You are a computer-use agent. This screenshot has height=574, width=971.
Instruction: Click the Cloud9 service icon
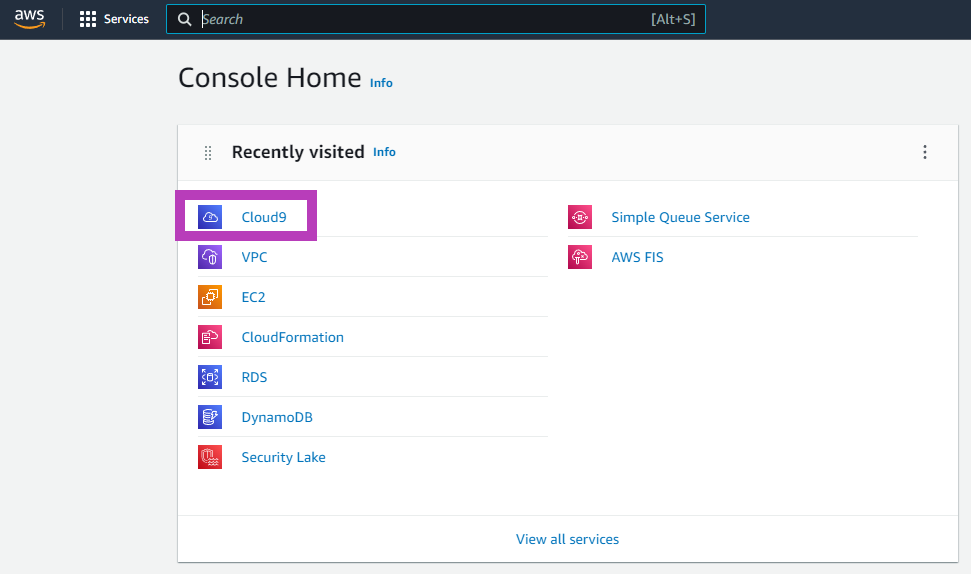tap(210, 217)
